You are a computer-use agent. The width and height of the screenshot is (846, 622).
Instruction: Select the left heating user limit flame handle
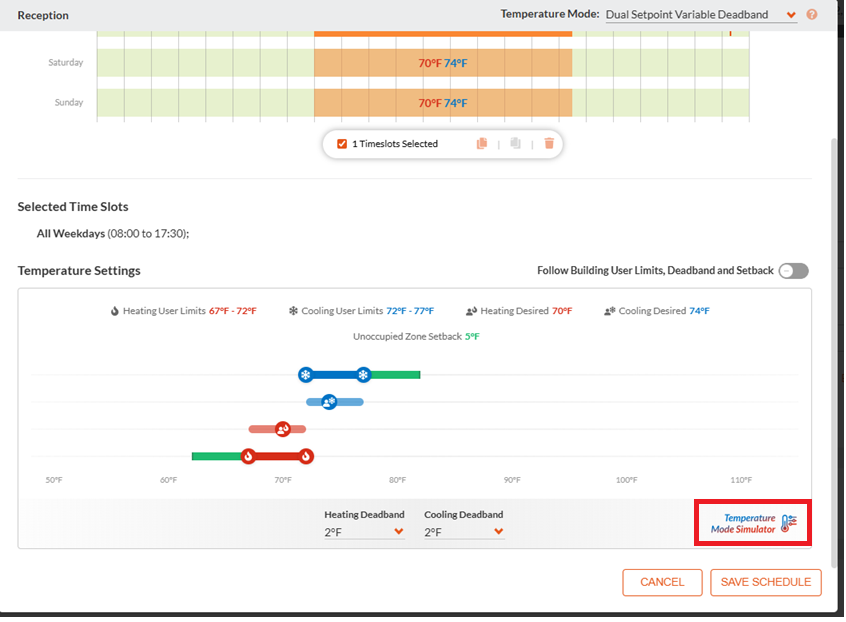pos(248,456)
